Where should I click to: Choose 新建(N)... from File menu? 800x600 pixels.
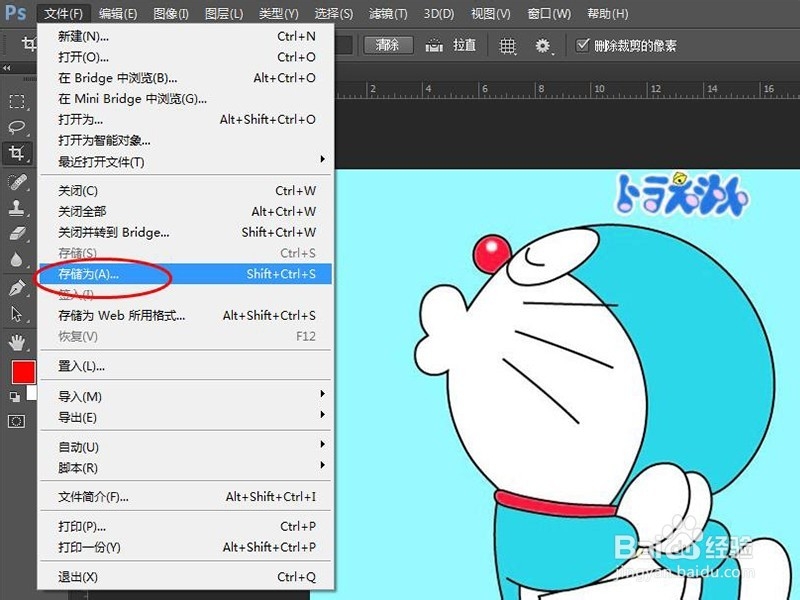point(186,36)
